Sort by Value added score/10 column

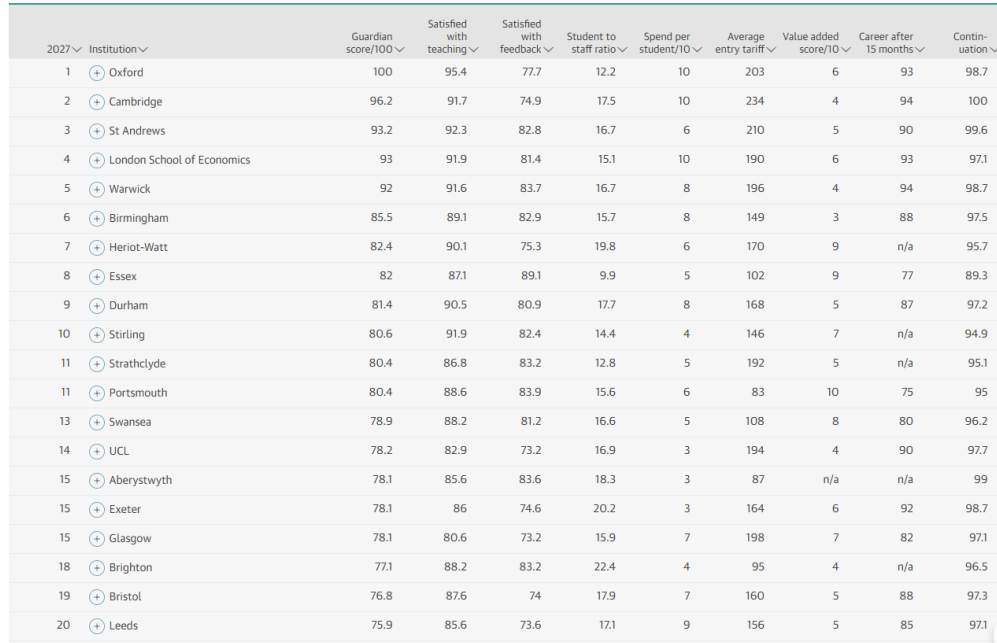point(816,43)
